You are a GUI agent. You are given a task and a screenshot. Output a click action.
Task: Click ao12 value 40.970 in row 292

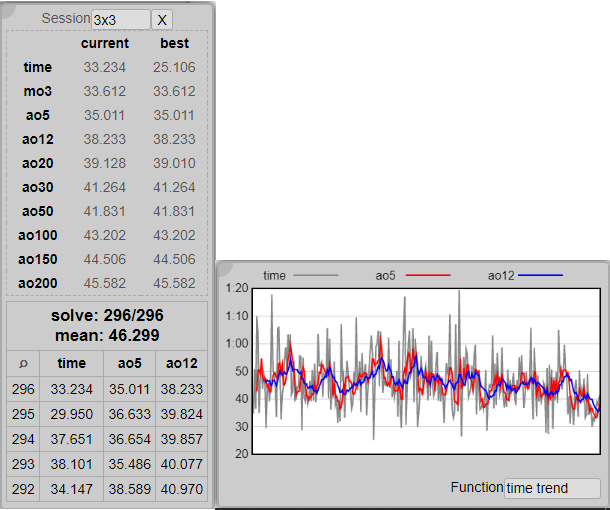coord(182,489)
